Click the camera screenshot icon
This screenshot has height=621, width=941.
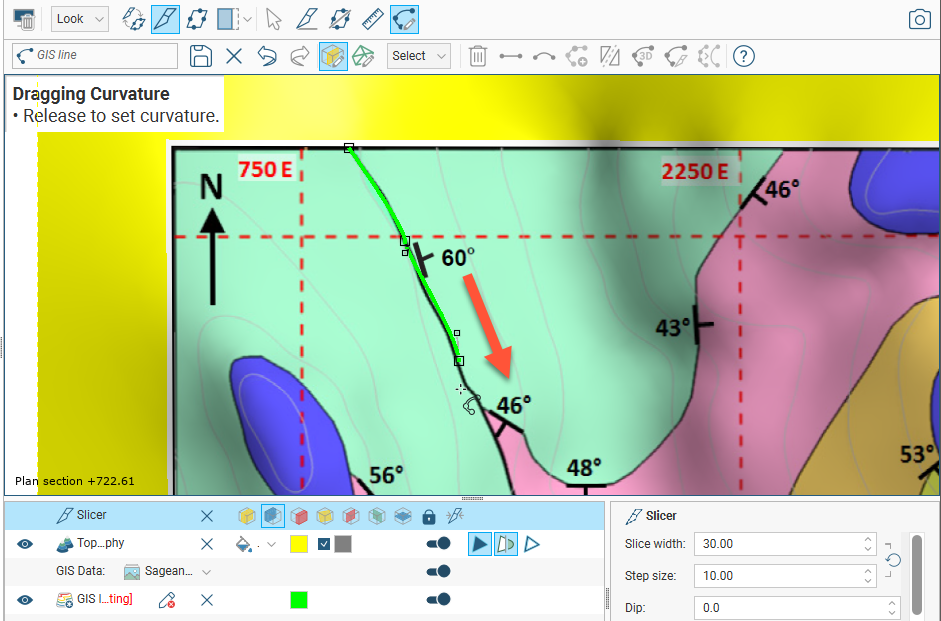(918, 19)
